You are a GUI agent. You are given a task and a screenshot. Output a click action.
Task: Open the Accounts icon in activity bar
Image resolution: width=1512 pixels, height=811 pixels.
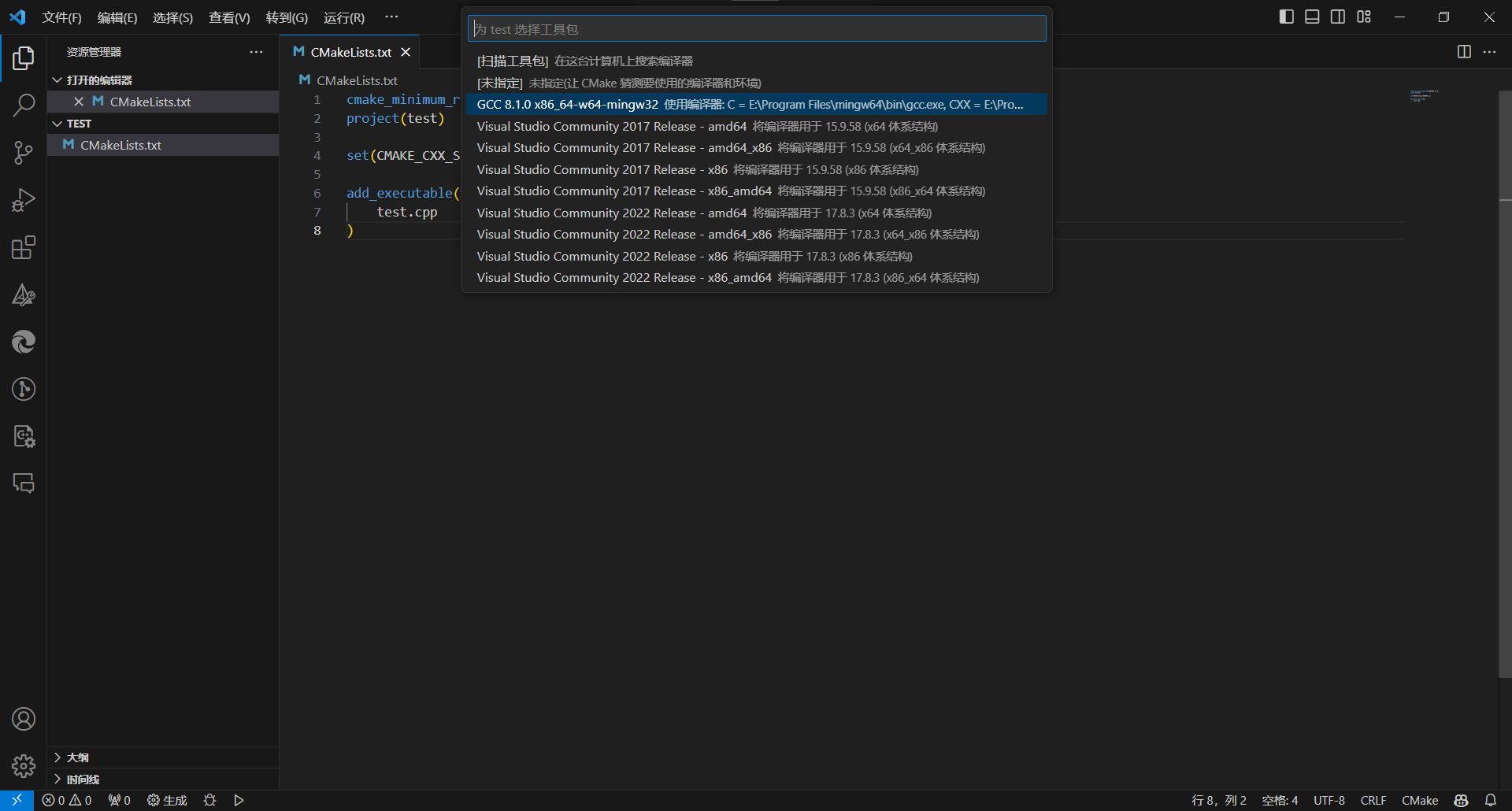coord(24,719)
